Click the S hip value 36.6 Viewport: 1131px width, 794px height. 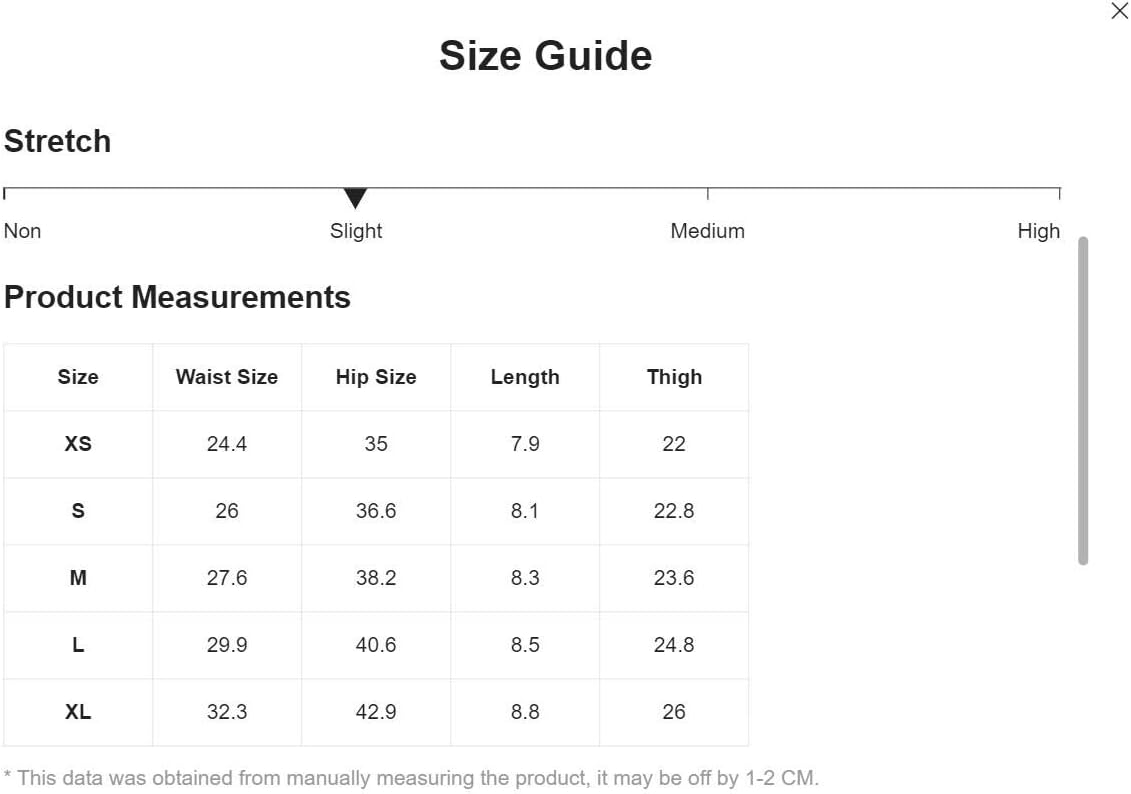pos(376,511)
